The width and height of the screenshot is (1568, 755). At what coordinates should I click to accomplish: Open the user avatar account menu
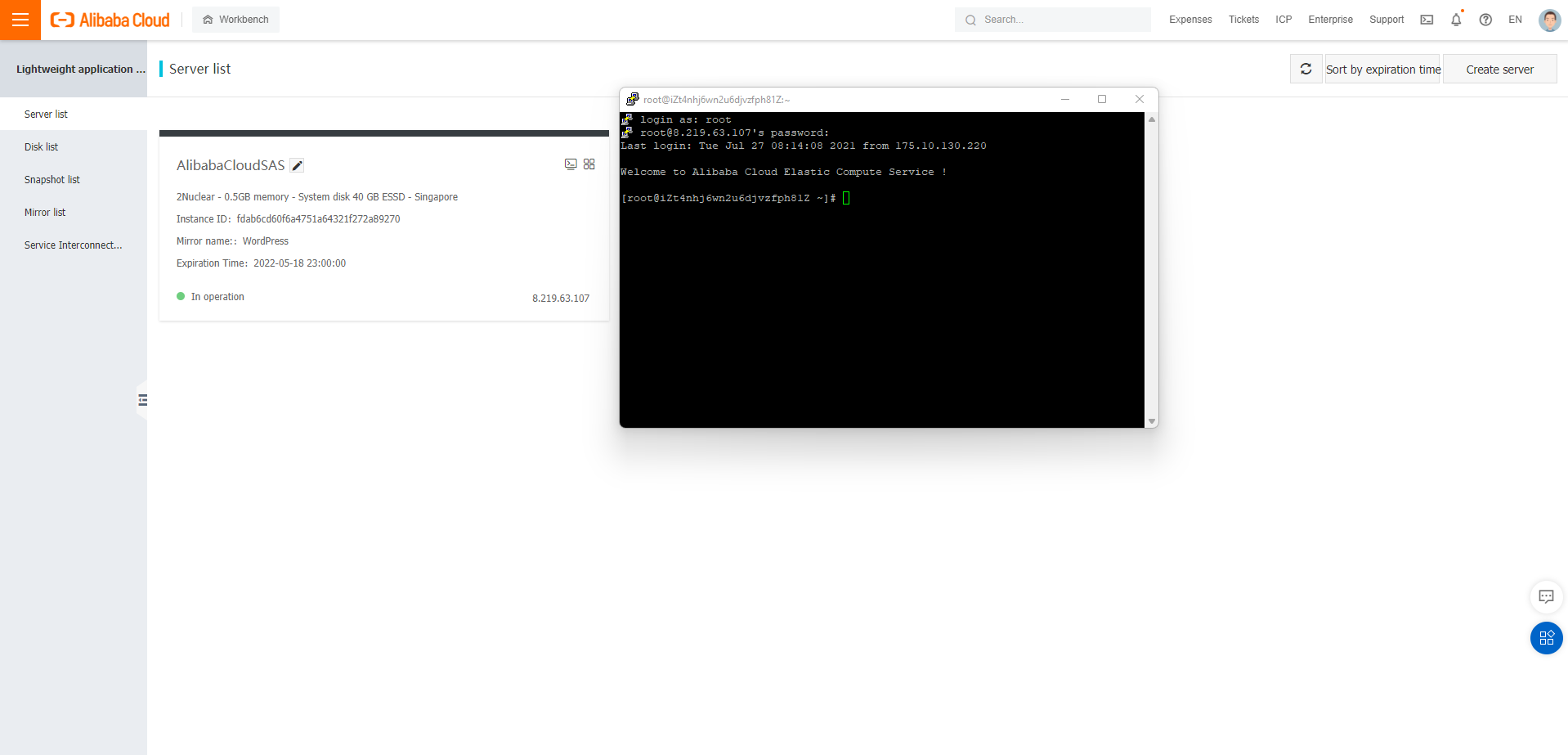click(1549, 20)
